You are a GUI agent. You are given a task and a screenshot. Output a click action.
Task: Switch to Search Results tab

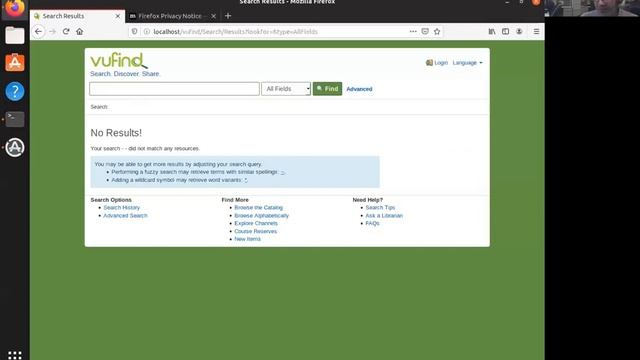[78, 16]
